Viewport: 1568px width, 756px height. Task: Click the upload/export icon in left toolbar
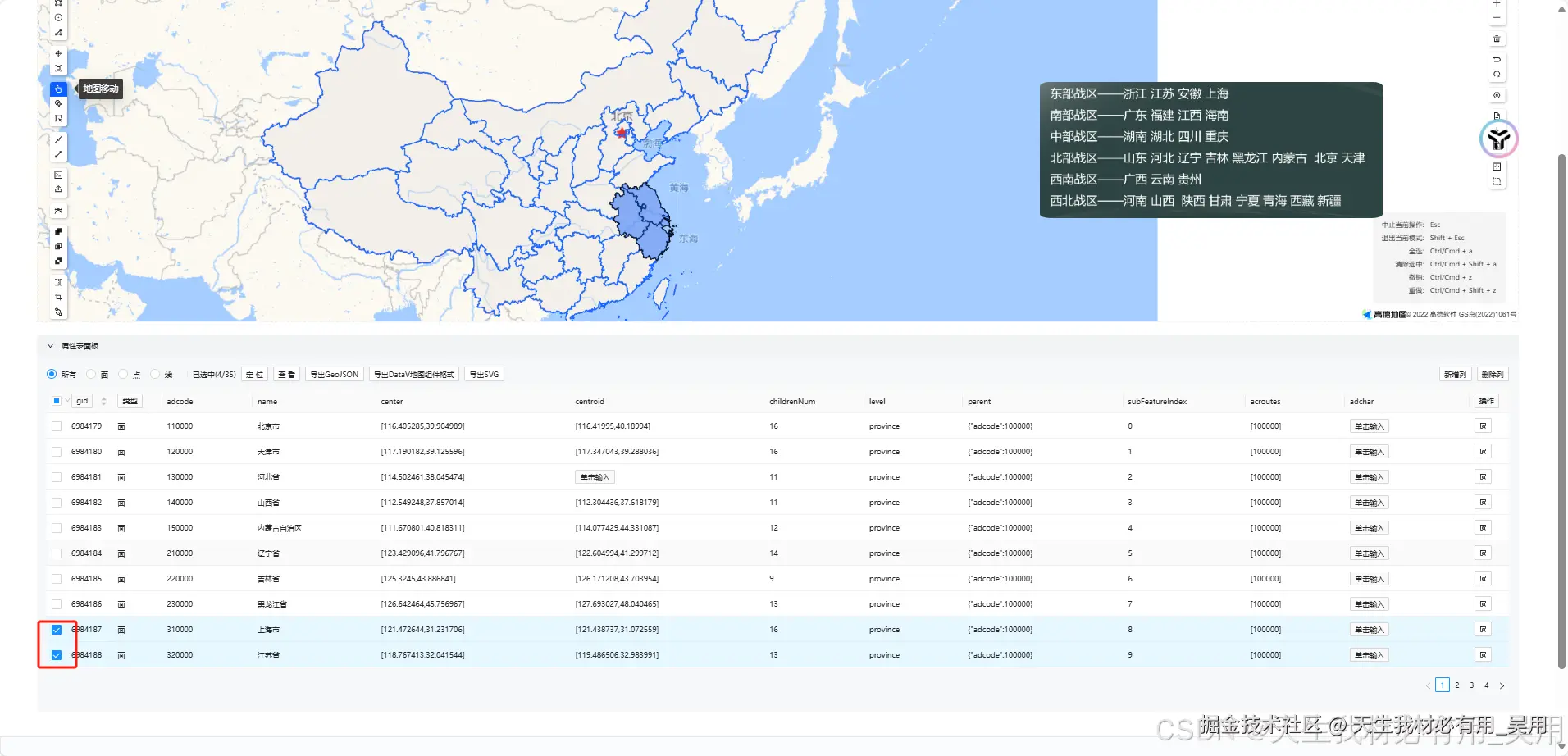click(x=58, y=189)
